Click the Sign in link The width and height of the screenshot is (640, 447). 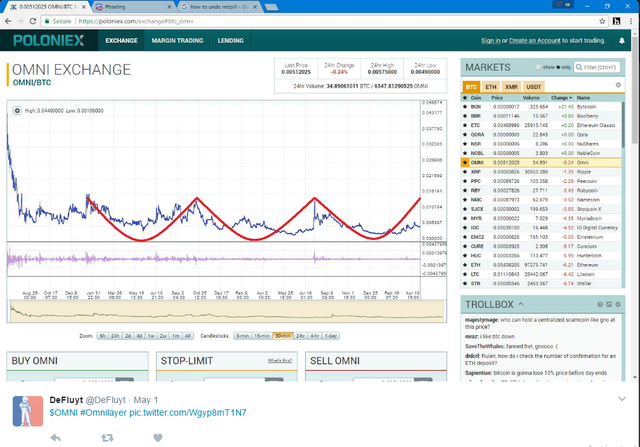491,40
